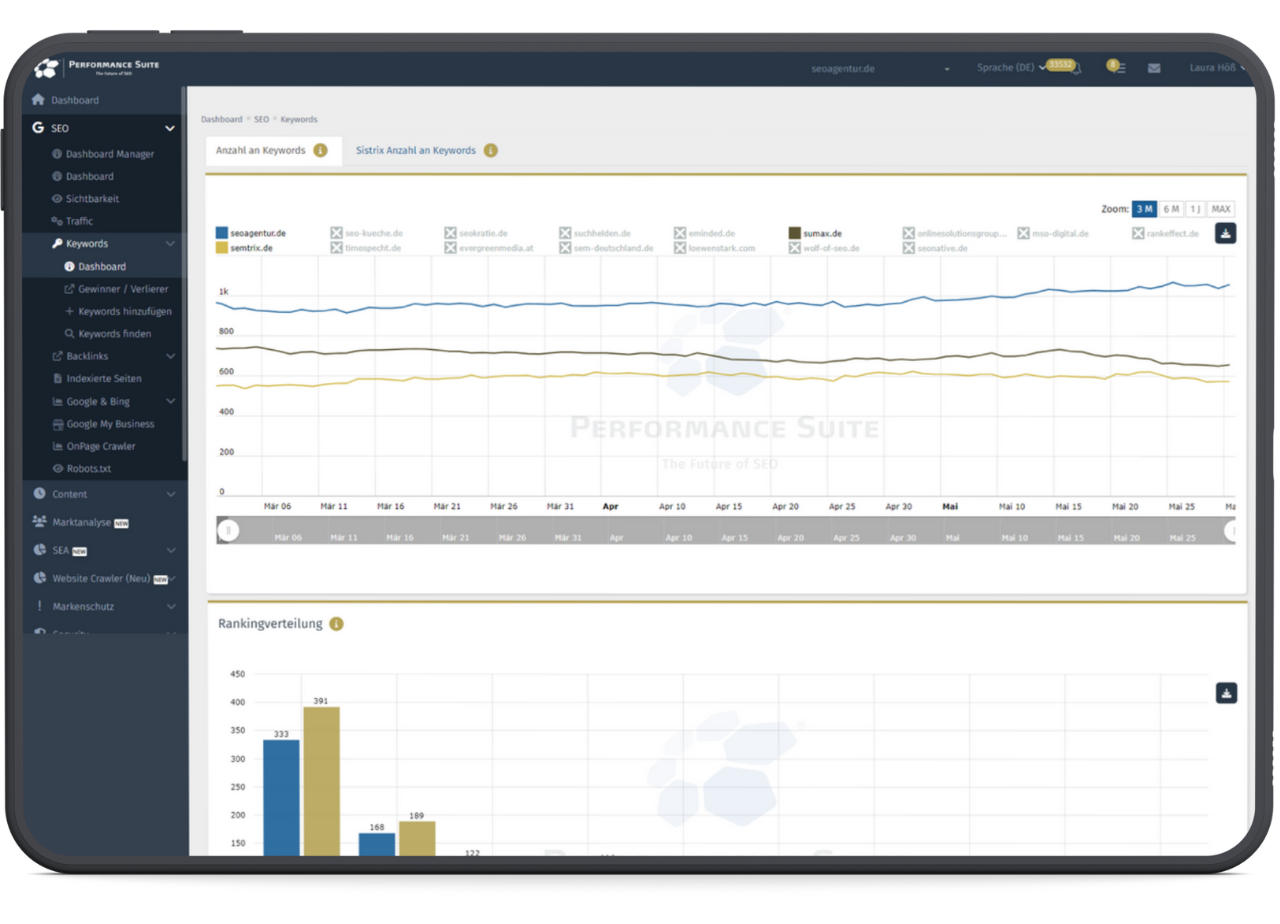
Task: Click Dashboard in the breadcrumb
Action: 222,119
